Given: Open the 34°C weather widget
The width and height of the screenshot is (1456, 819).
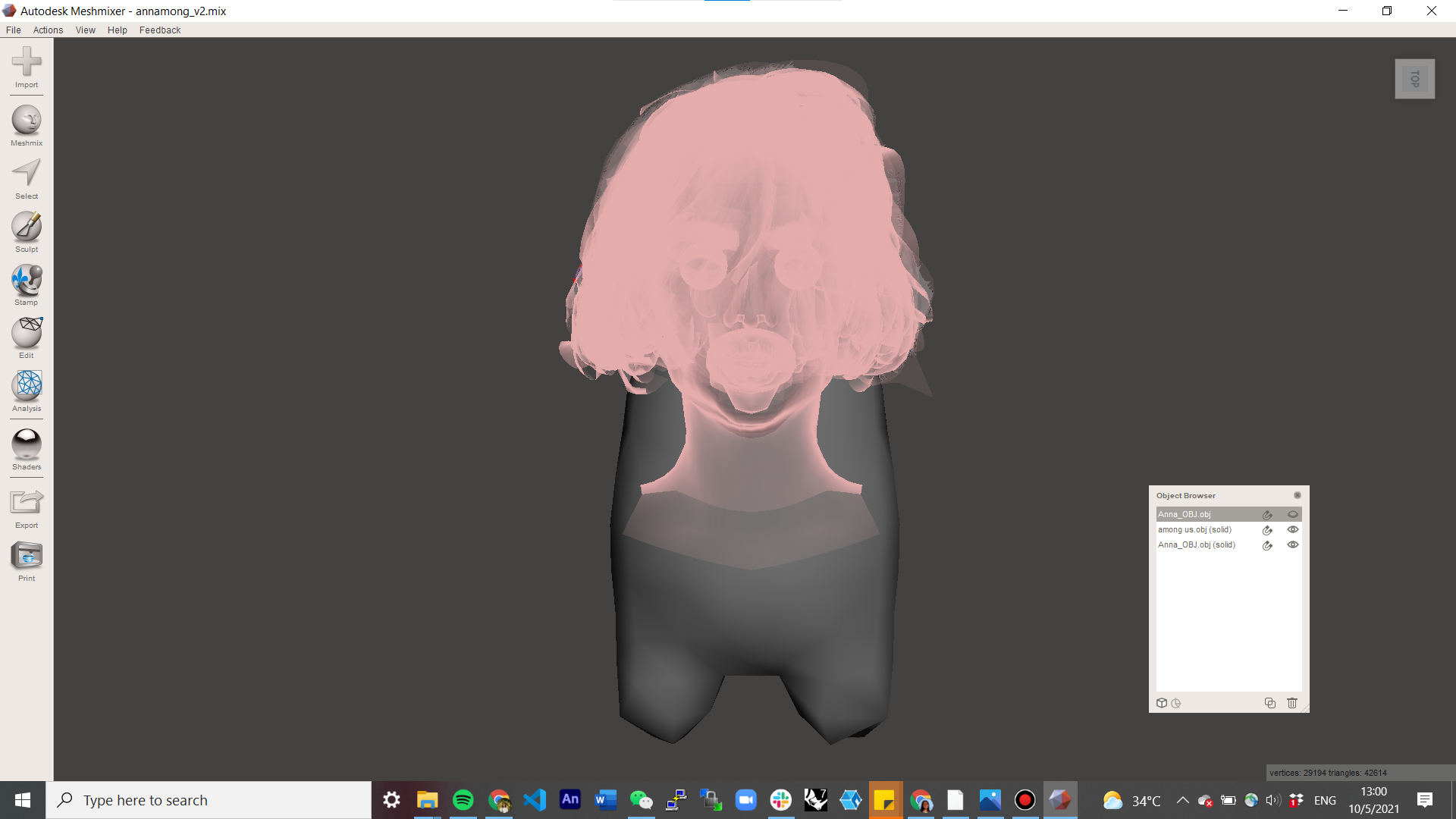Looking at the screenshot, I should coord(1131,800).
